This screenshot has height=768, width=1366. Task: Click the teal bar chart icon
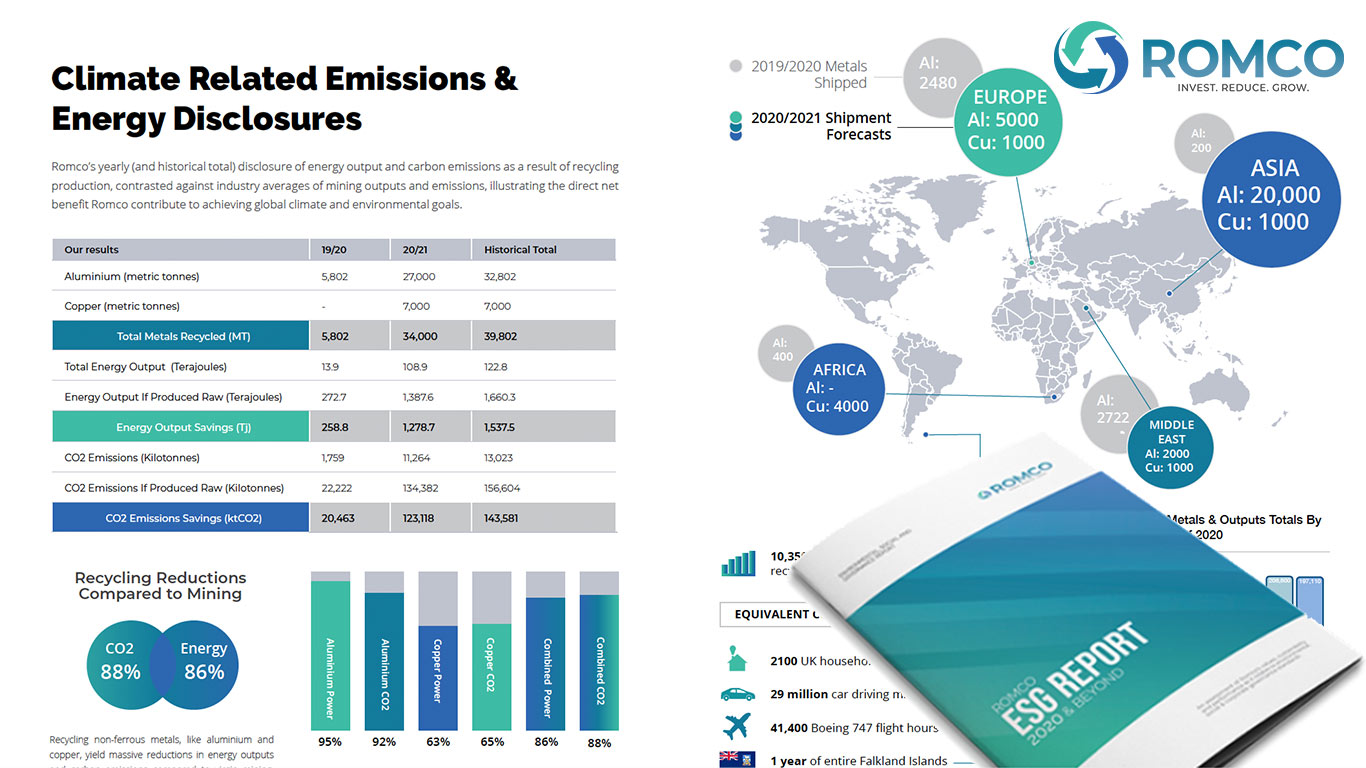click(x=739, y=563)
